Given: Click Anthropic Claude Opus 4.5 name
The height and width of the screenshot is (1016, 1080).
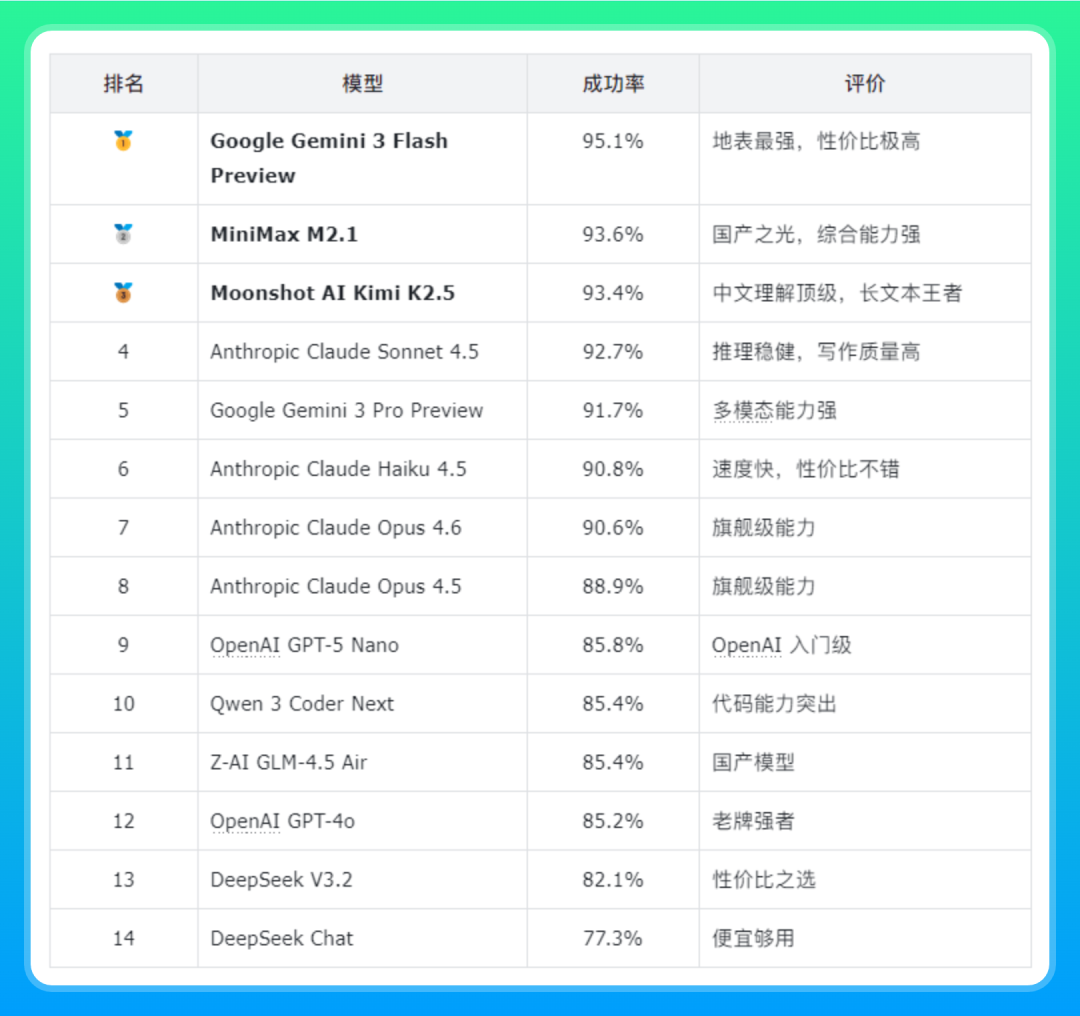Looking at the screenshot, I should click(335, 586).
